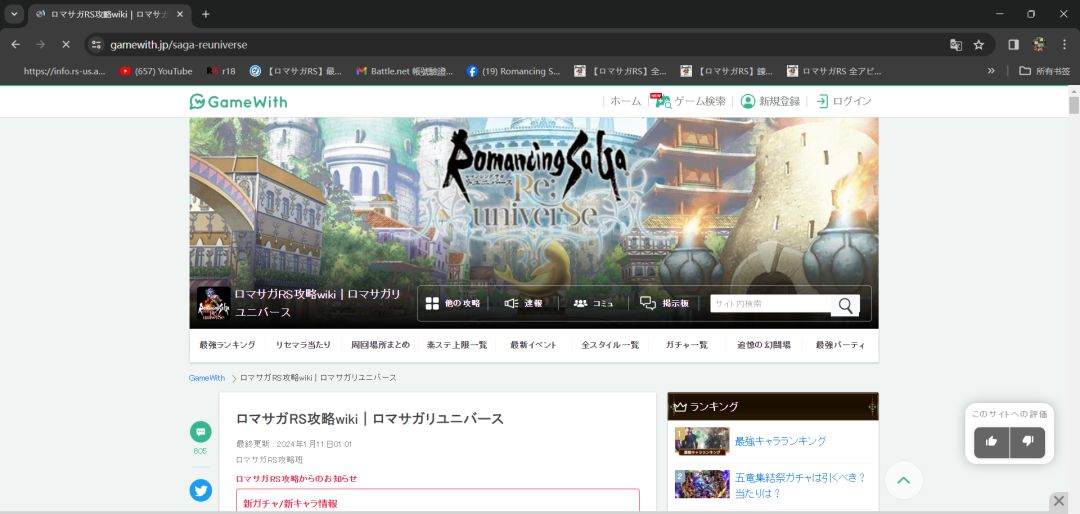The width and height of the screenshot is (1080, 514).
Task: Open the 所有书签 bookmarks folder
Action: pyautogui.click(x=1044, y=71)
